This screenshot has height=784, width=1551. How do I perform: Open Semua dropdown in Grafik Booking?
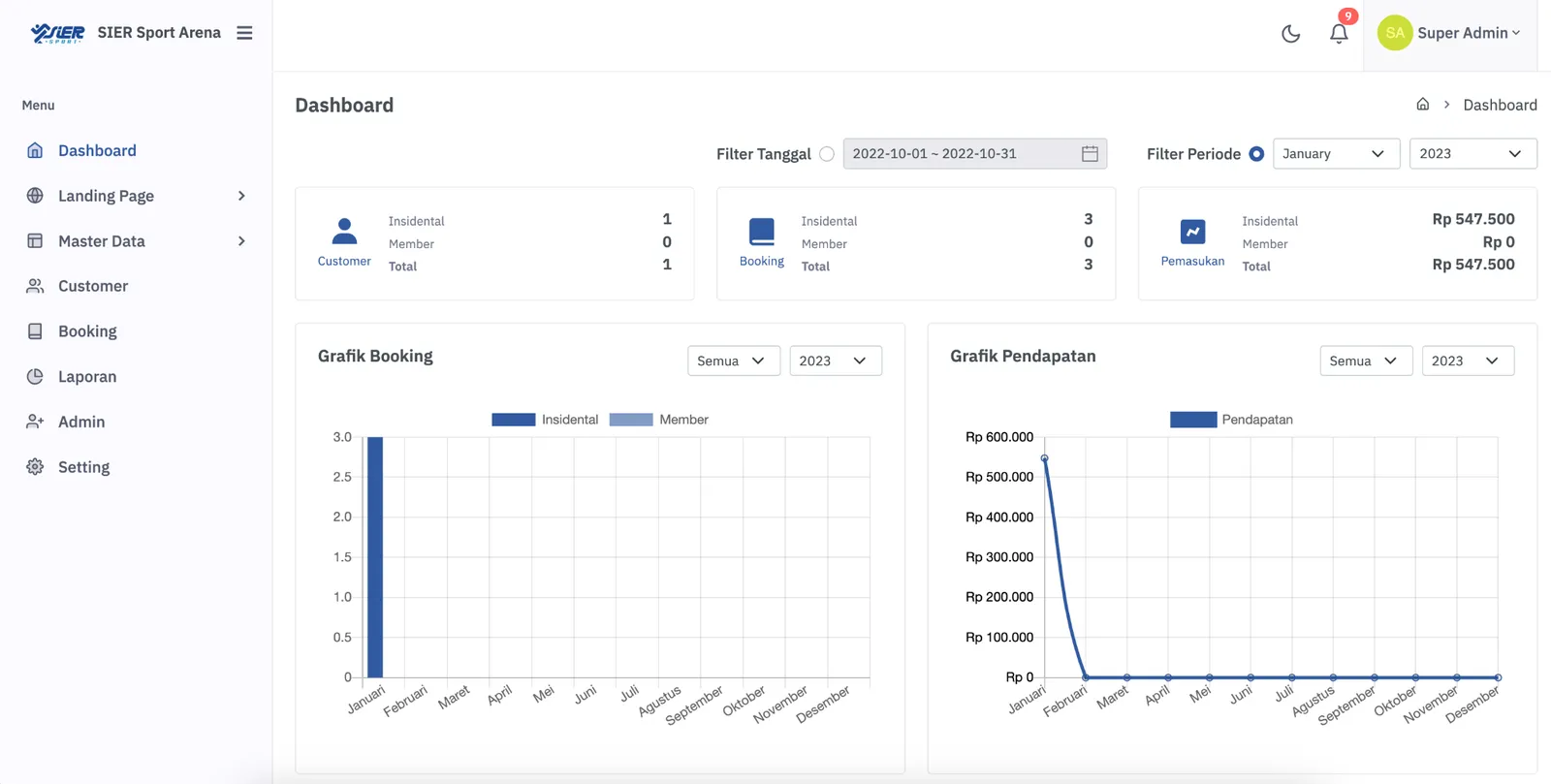pyautogui.click(x=734, y=361)
